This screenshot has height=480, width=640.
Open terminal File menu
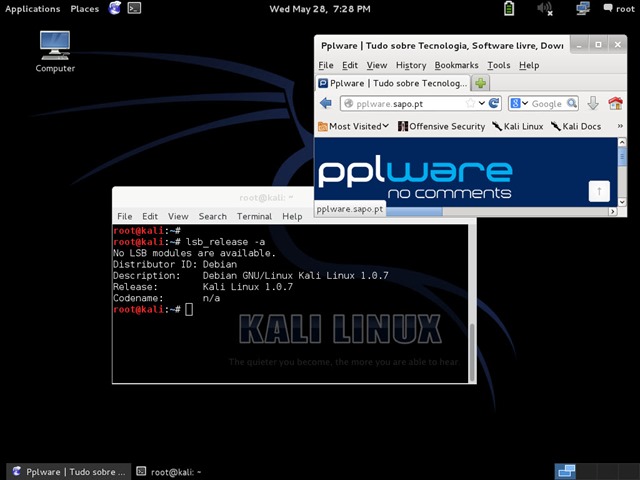coord(124,216)
